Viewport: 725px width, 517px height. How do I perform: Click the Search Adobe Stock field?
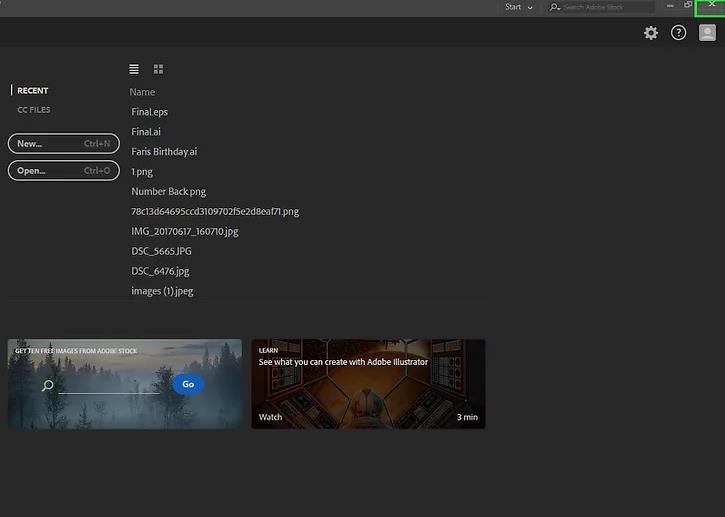click(602, 7)
